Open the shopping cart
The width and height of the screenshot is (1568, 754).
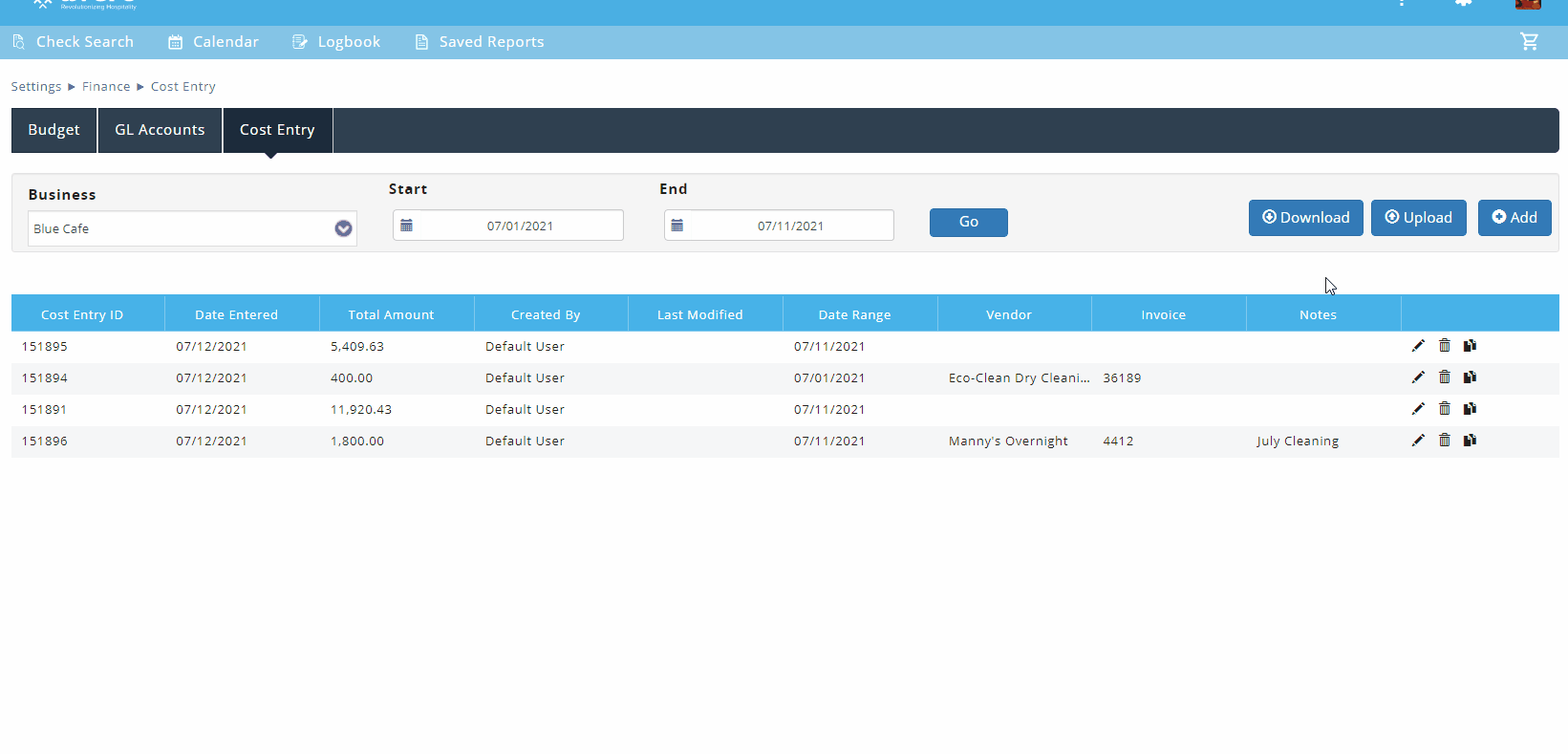pos(1529,42)
